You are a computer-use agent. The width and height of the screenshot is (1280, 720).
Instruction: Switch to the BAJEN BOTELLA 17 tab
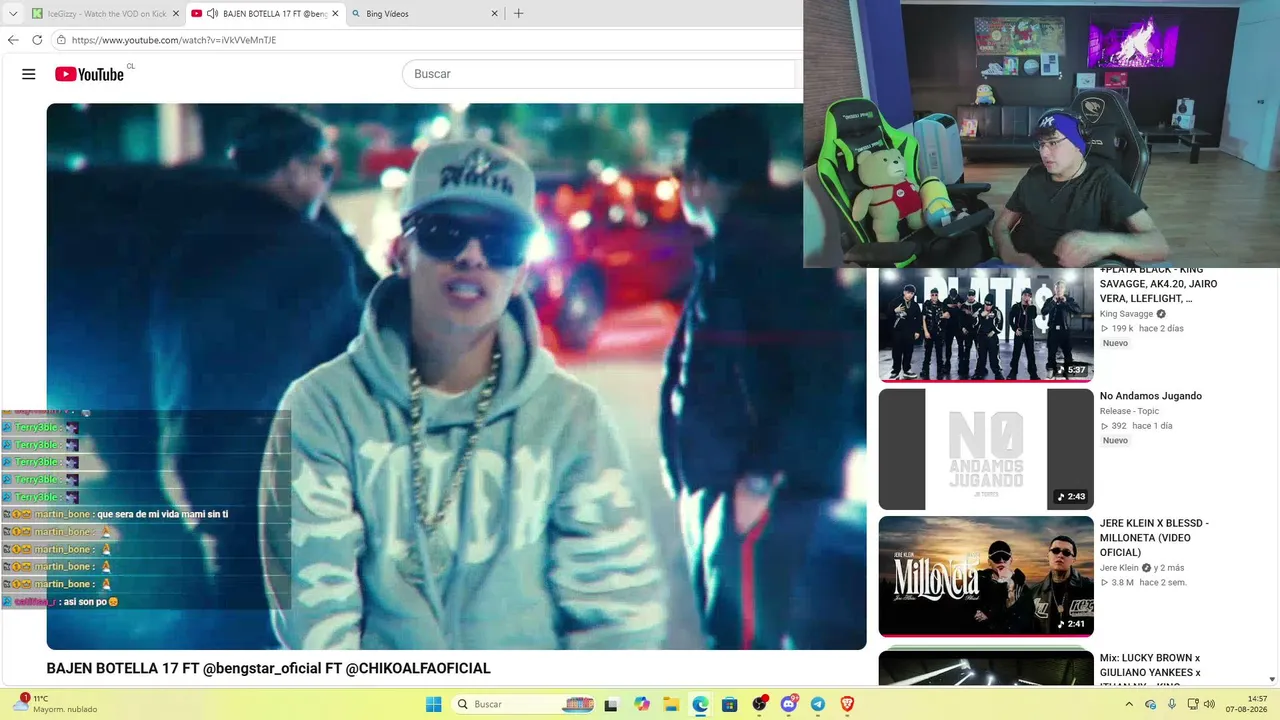(265, 14)
